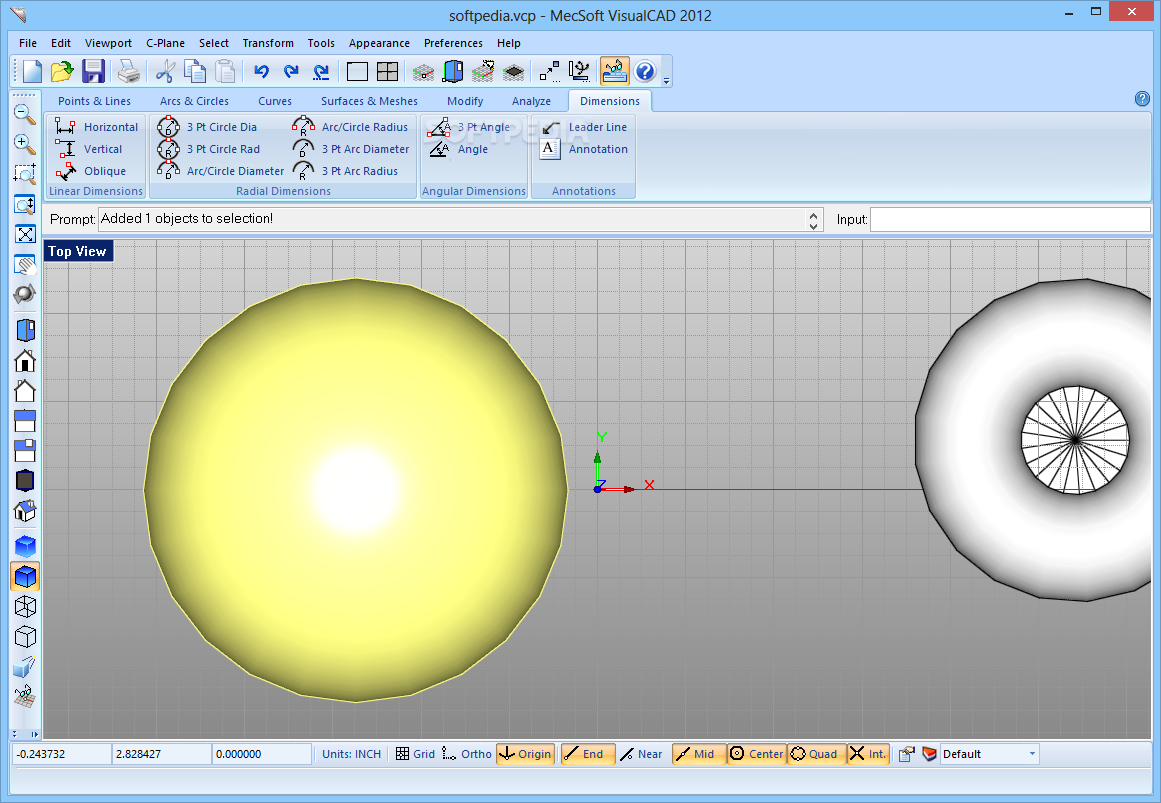The height and width of the screenshot is (803, 1161).
Task: Open the Preferences menu
Action: tap(453, 43)
